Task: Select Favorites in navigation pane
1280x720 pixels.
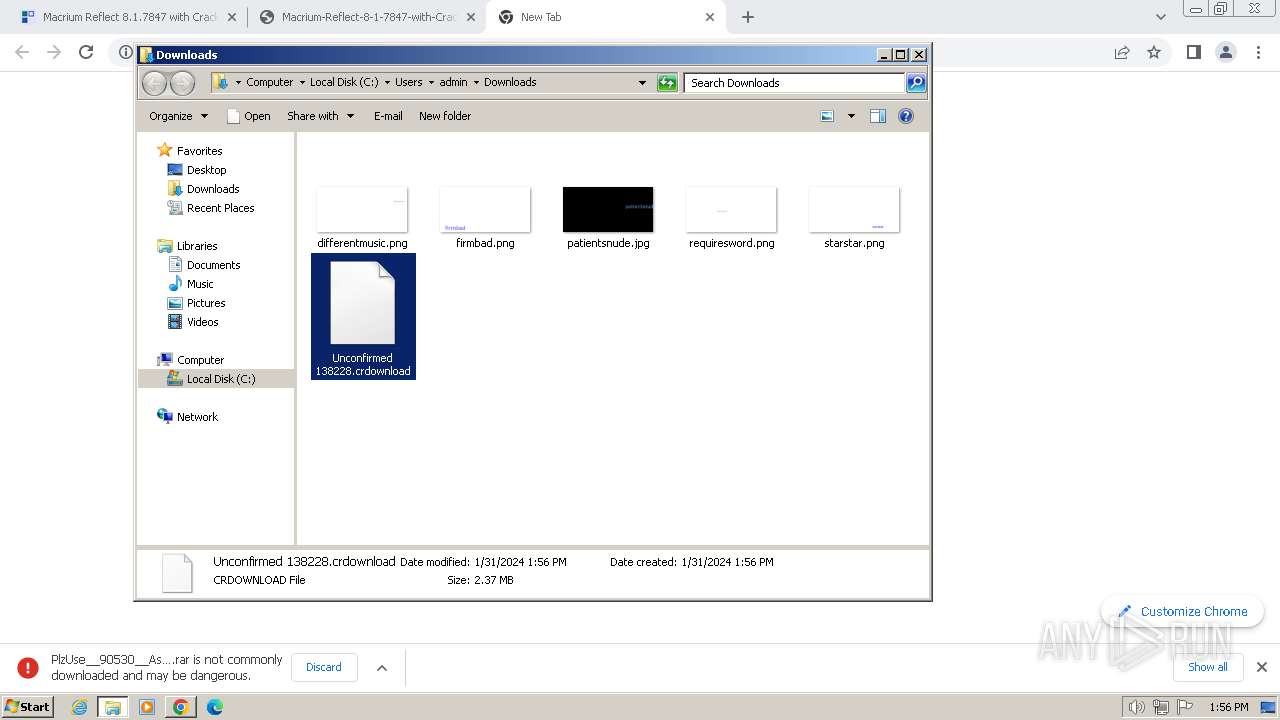Action: pos(190,151)
